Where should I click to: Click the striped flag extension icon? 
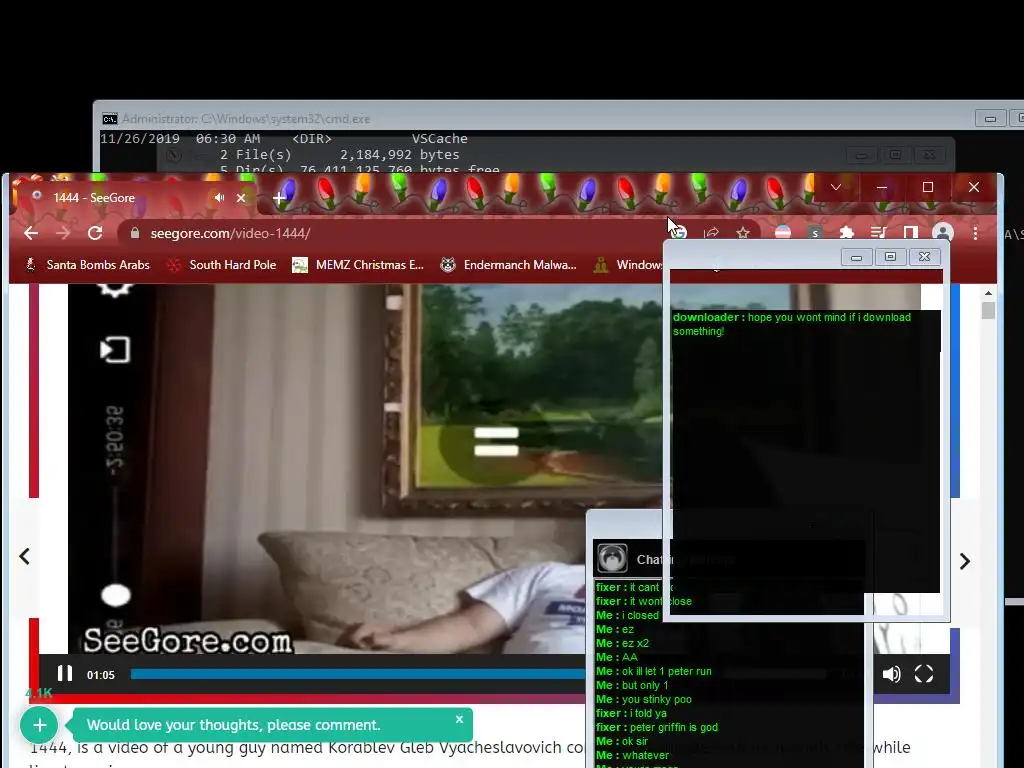point(783,232)
